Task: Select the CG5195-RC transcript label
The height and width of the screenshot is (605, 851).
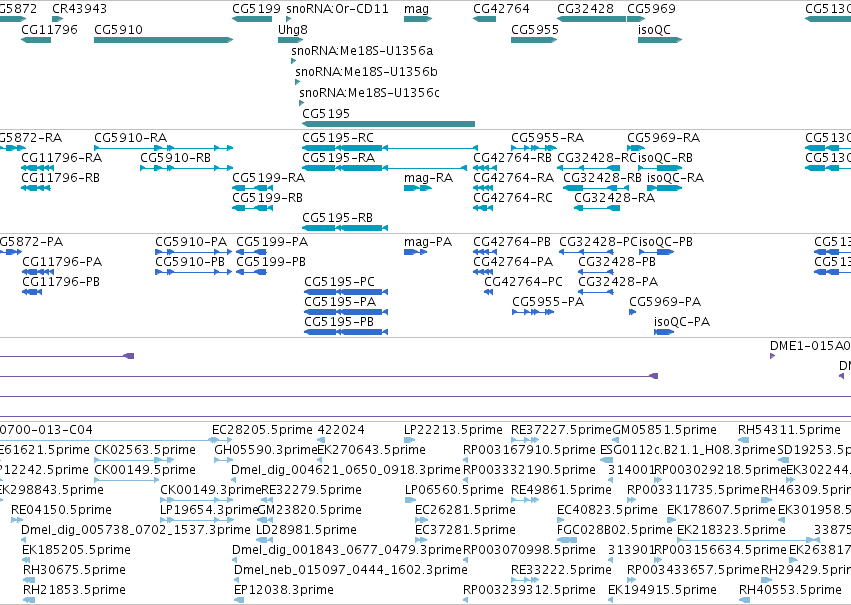Action: tap(338, 138)
